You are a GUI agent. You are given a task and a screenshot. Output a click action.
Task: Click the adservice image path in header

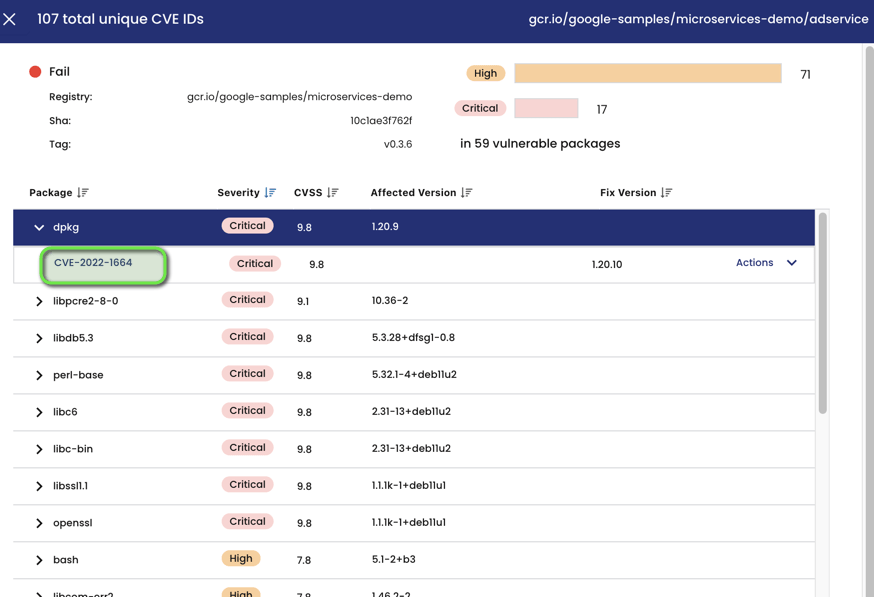[x=698, y=19]
